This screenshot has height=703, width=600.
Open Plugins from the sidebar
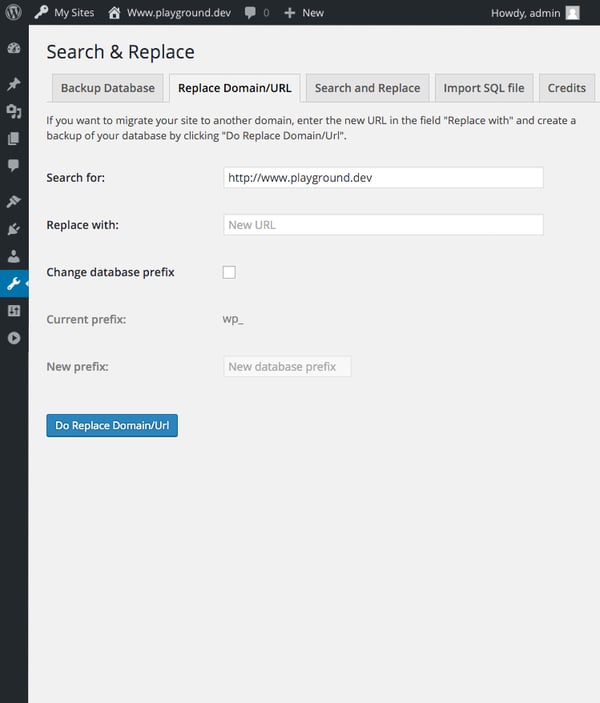(14, 229)
